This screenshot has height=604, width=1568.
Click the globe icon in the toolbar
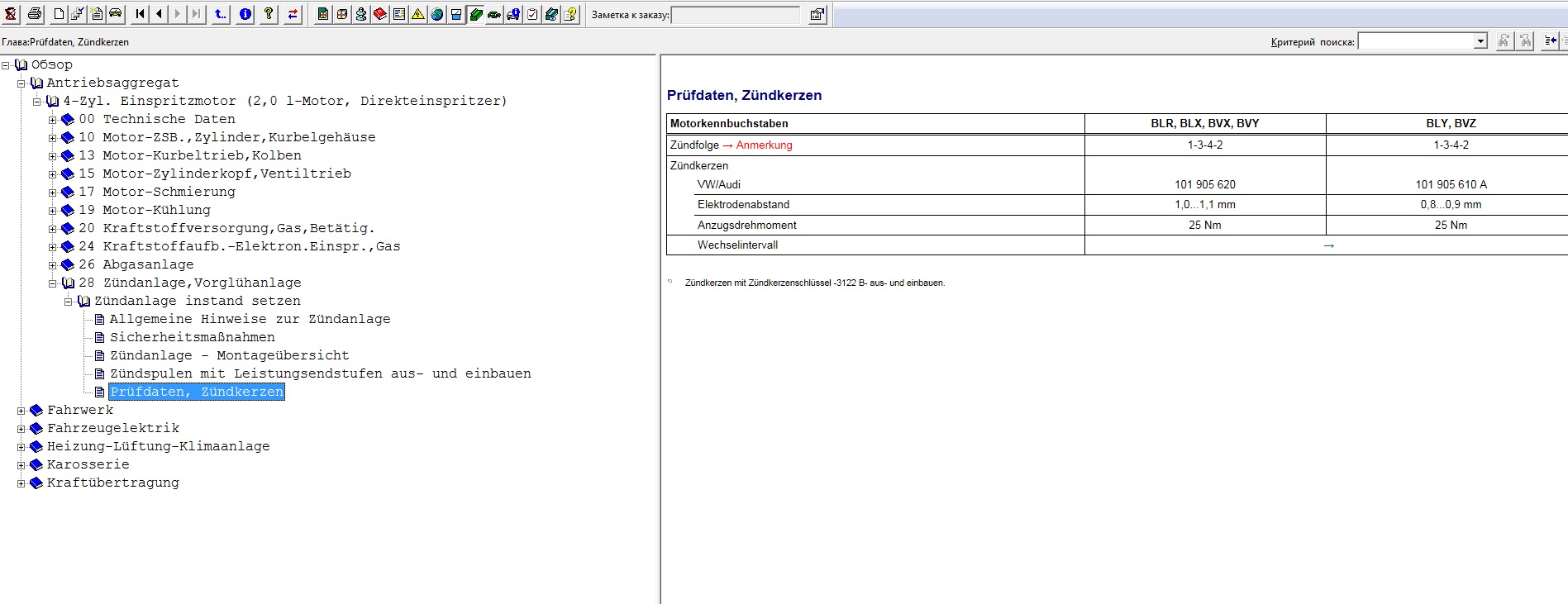click(437, 14)
